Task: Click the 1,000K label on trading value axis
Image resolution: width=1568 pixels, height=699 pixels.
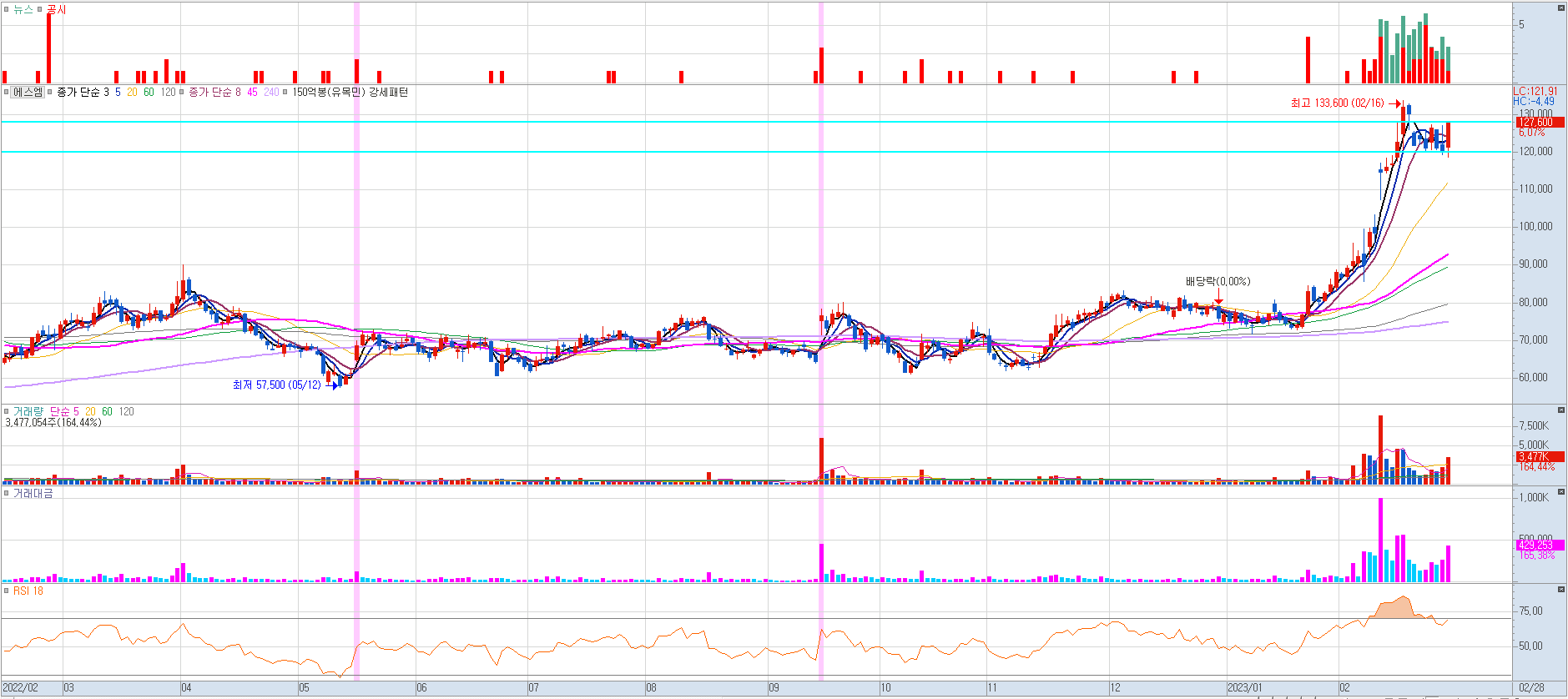Action: click(x=1533, y=497)
